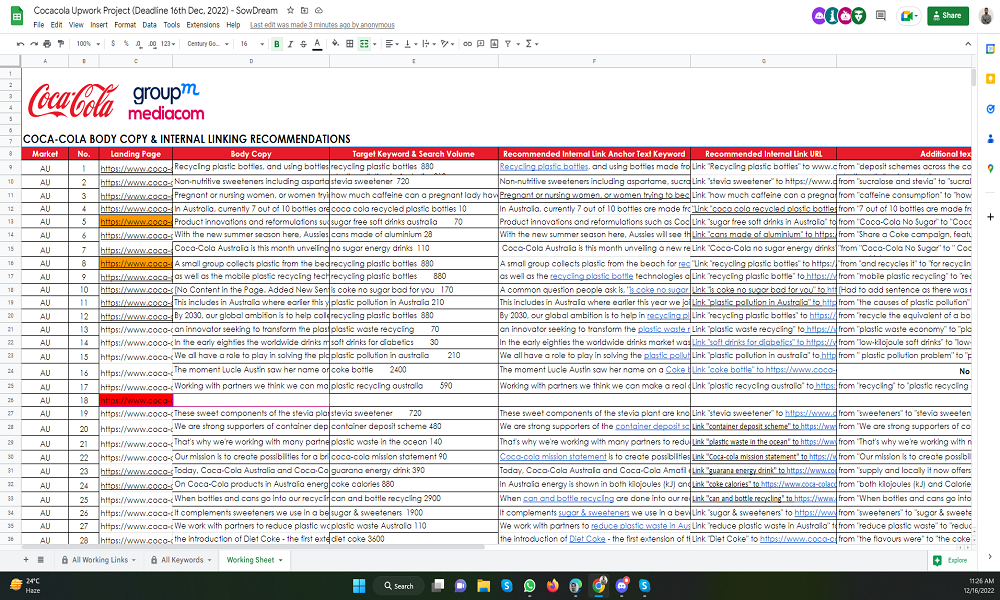Open the Vertical align dropdown
1000x600 pixels.
410,44
